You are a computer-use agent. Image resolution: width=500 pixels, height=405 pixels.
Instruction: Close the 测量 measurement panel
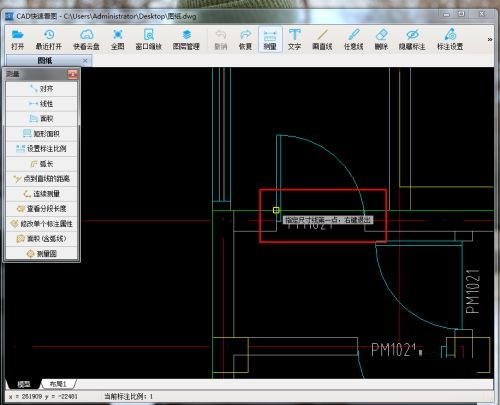(x=73, y=74)
